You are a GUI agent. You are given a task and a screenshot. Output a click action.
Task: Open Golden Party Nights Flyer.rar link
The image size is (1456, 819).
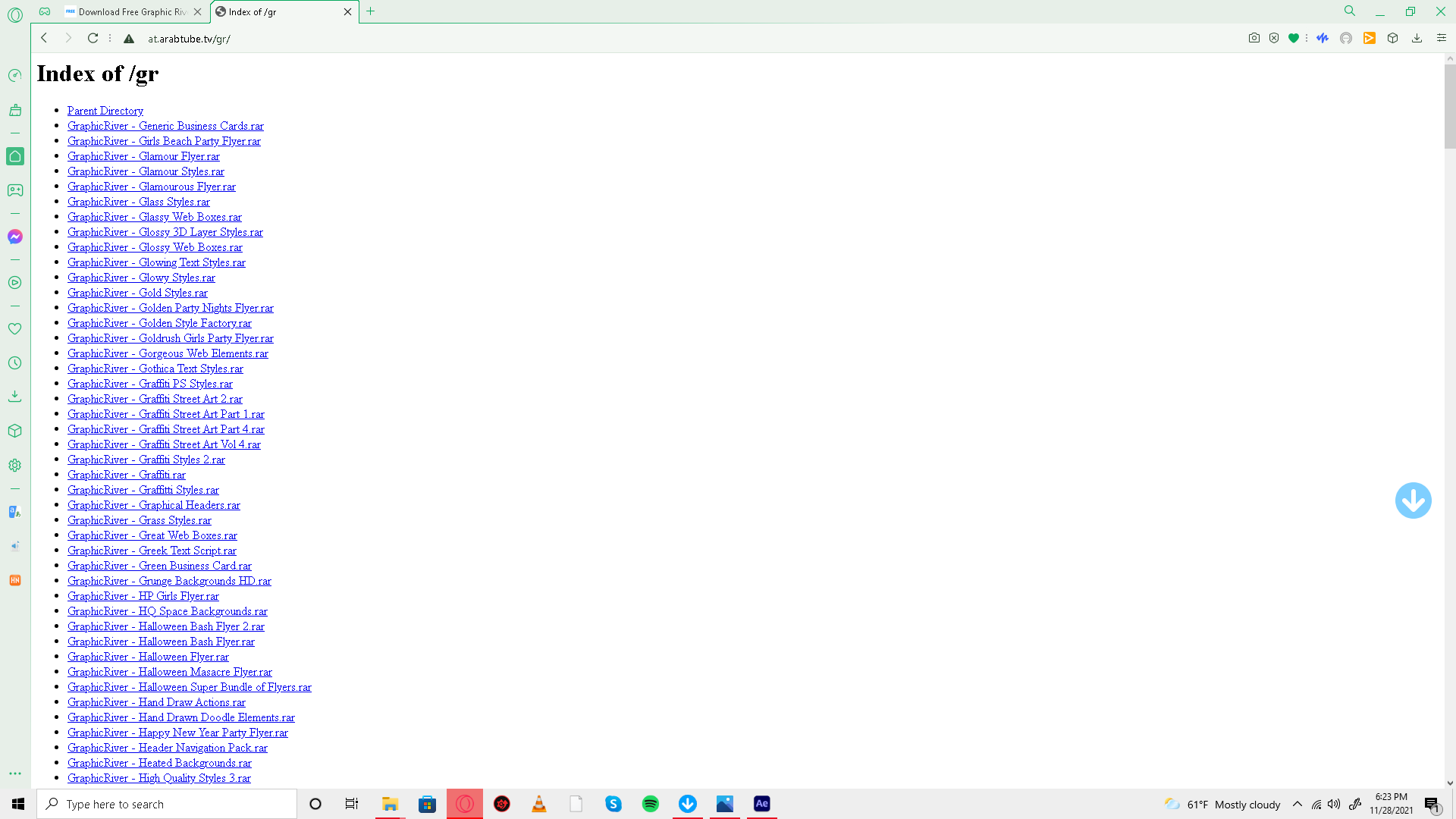coord(171,308)
